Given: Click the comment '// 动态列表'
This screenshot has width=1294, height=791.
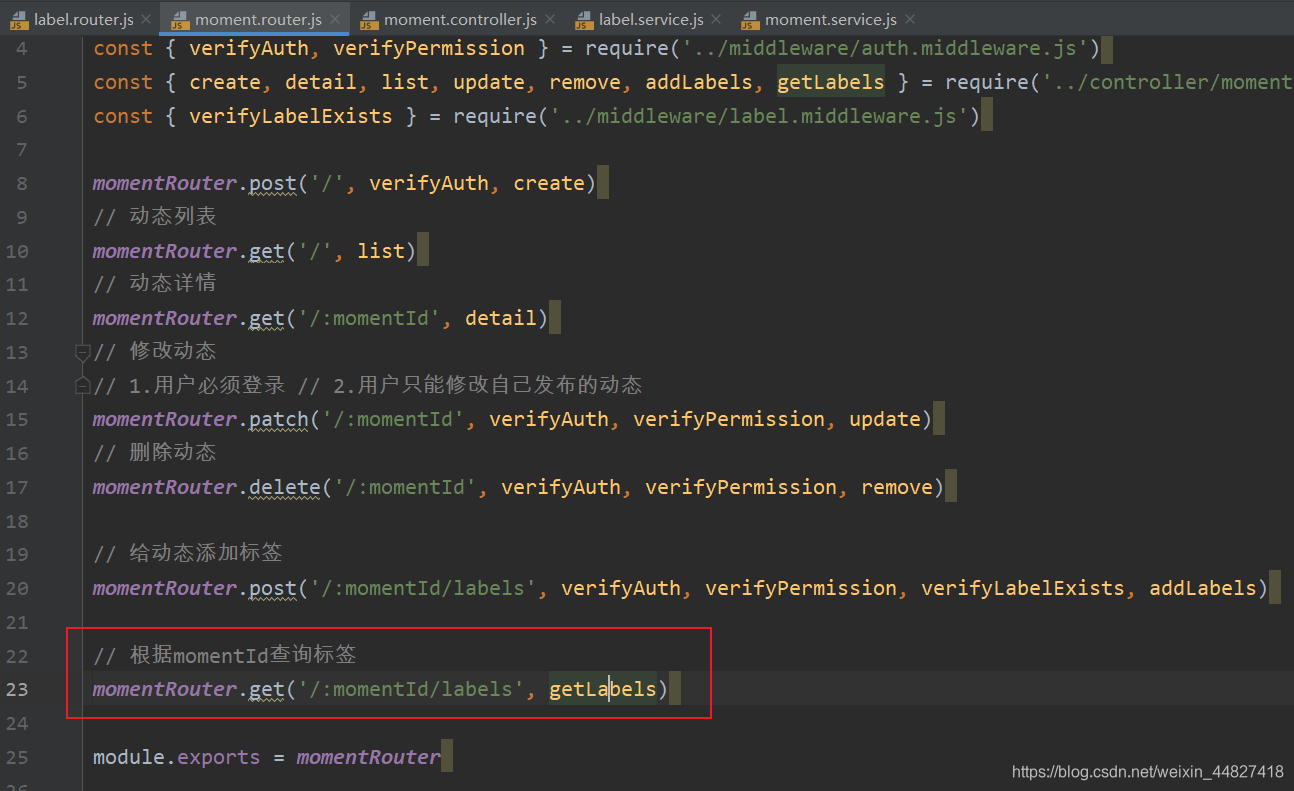Looking at the screenshot, I should pyautogui.click(x=154, y=216).
